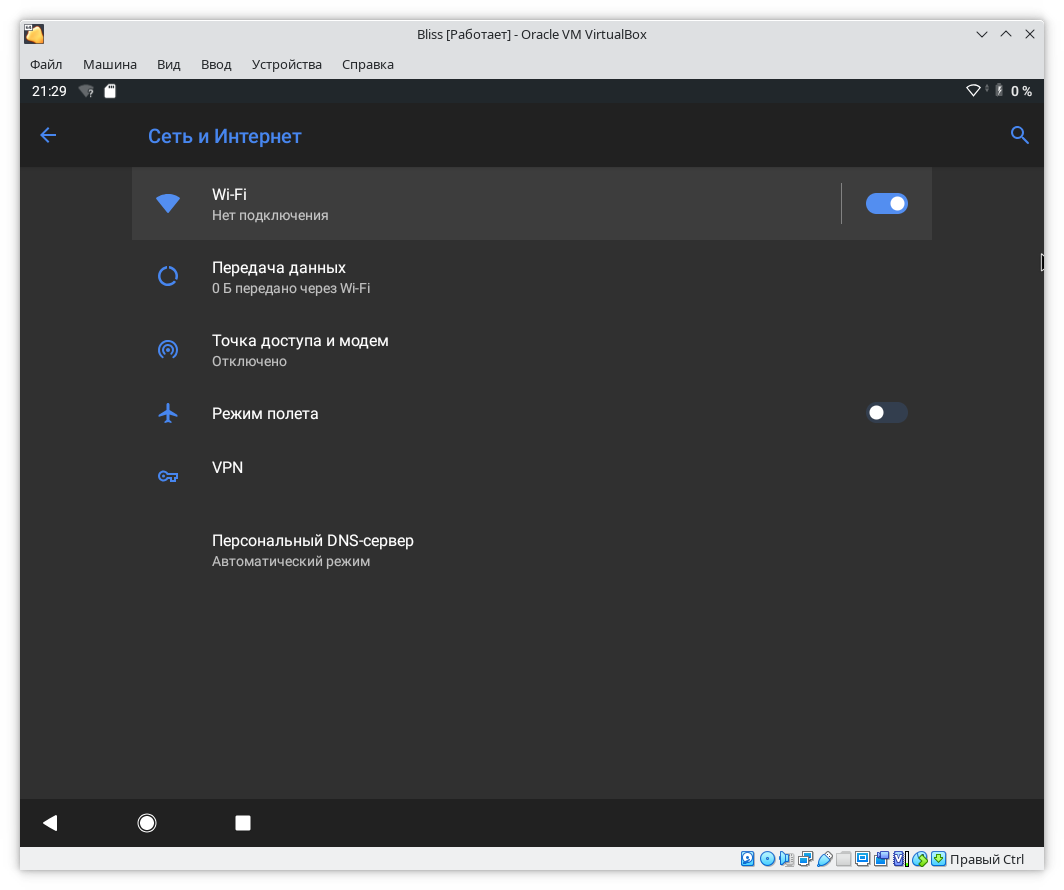Tap the Android back triangle button
The height and width of the screenshot is (890, 1064).
[x=50, y=823]
